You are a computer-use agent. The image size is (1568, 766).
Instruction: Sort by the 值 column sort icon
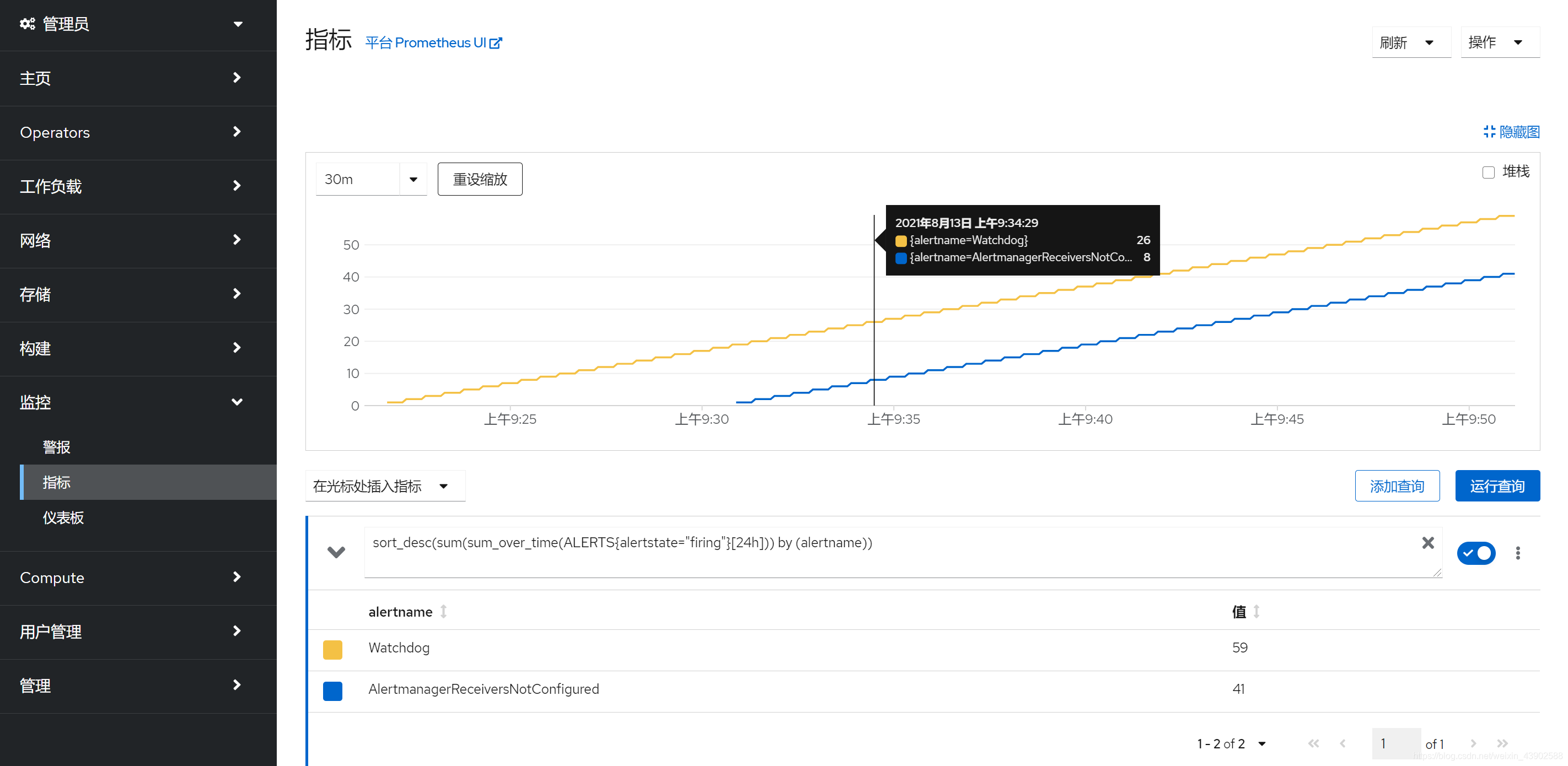click(1256, 612)
